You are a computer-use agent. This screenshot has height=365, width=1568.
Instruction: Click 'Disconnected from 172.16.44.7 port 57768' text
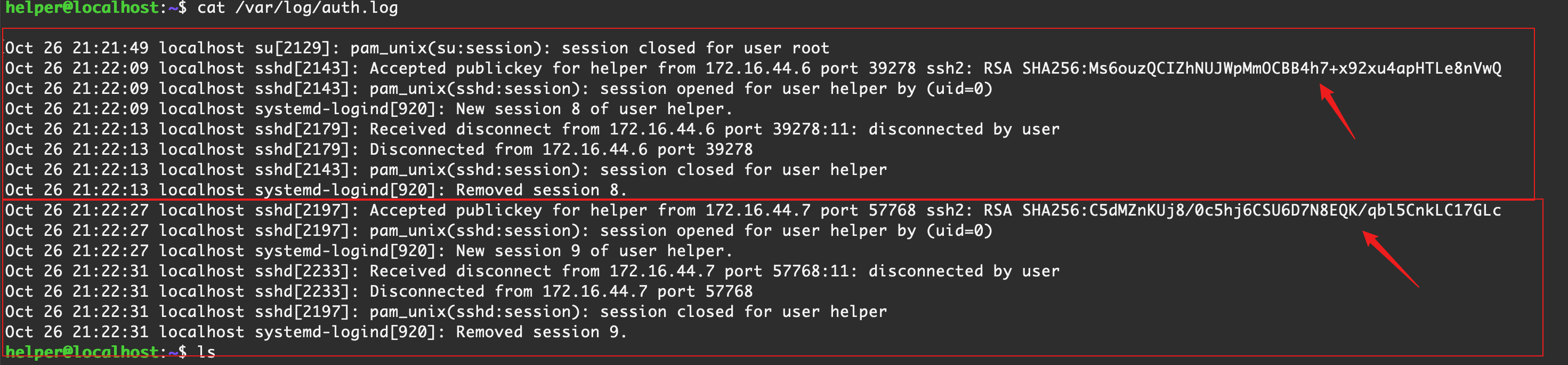tap(561, 291)
